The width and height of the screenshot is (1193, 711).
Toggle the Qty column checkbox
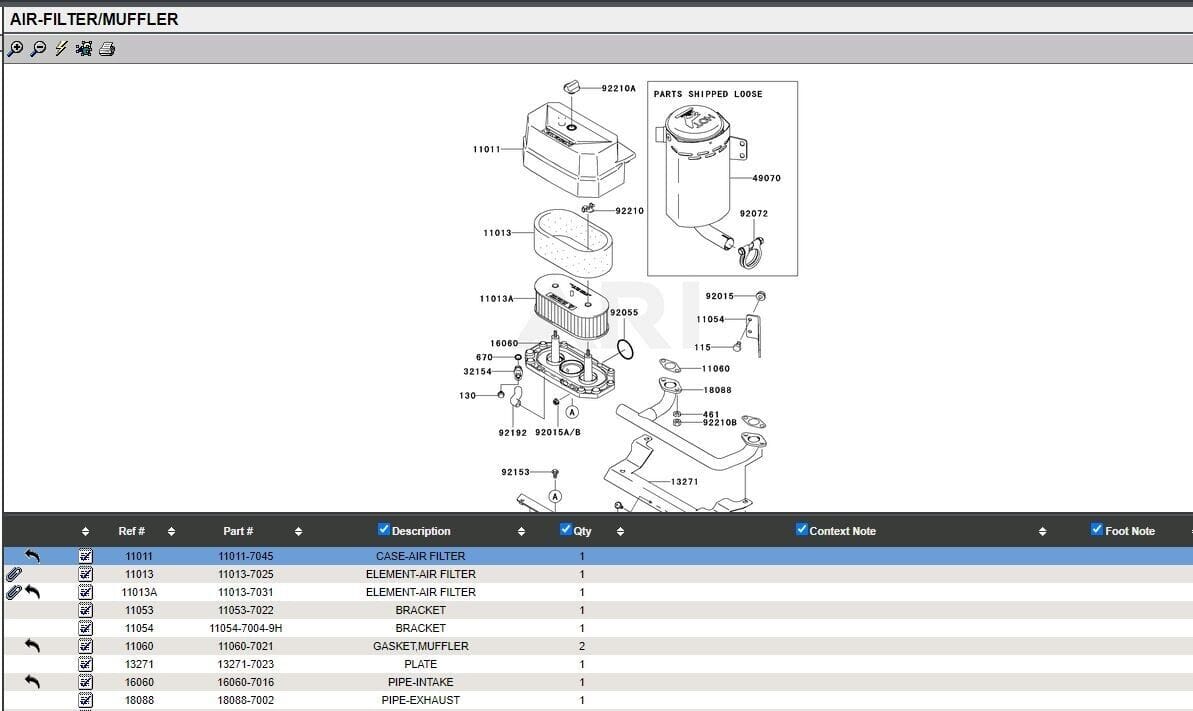566,530
